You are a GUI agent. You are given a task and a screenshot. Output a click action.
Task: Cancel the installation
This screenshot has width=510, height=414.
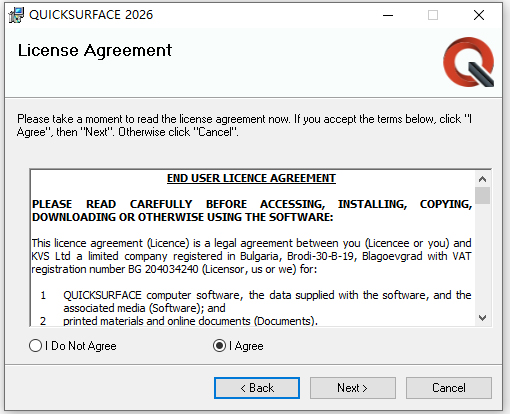[x=449, y=388]
